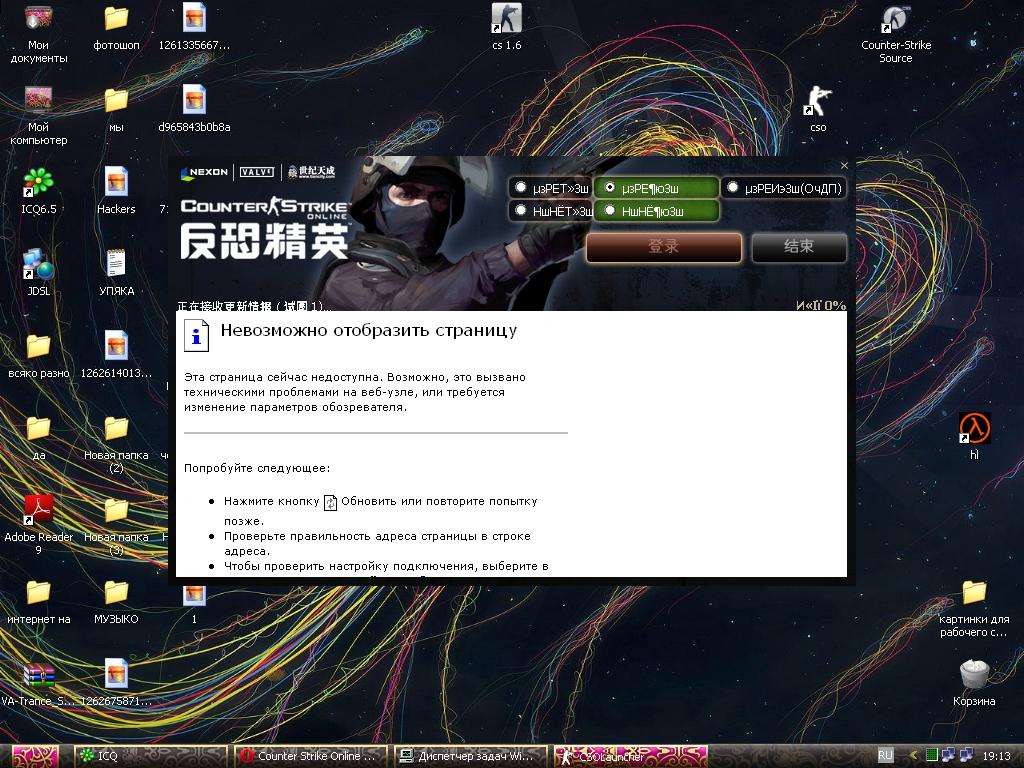
Task: Switch to CSOLauncher taskbar button
Action: (x=630, y=756)
